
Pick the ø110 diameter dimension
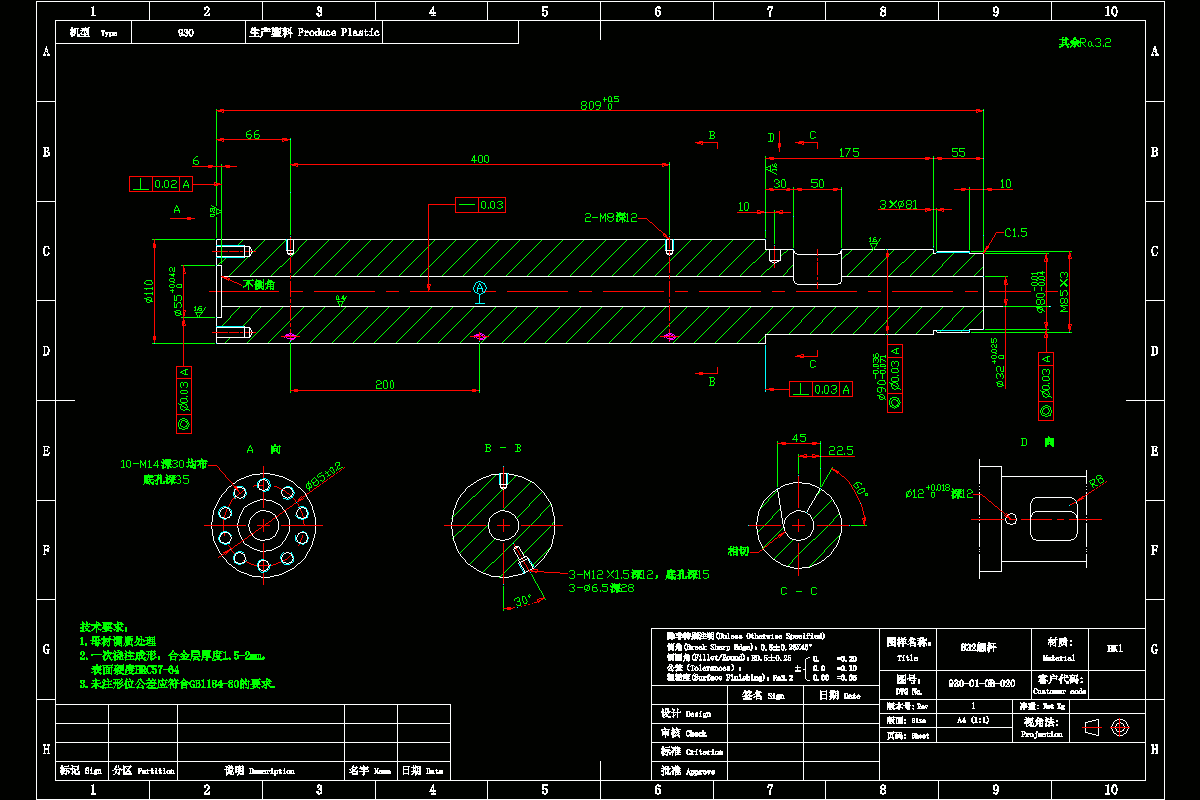(147, 291)
